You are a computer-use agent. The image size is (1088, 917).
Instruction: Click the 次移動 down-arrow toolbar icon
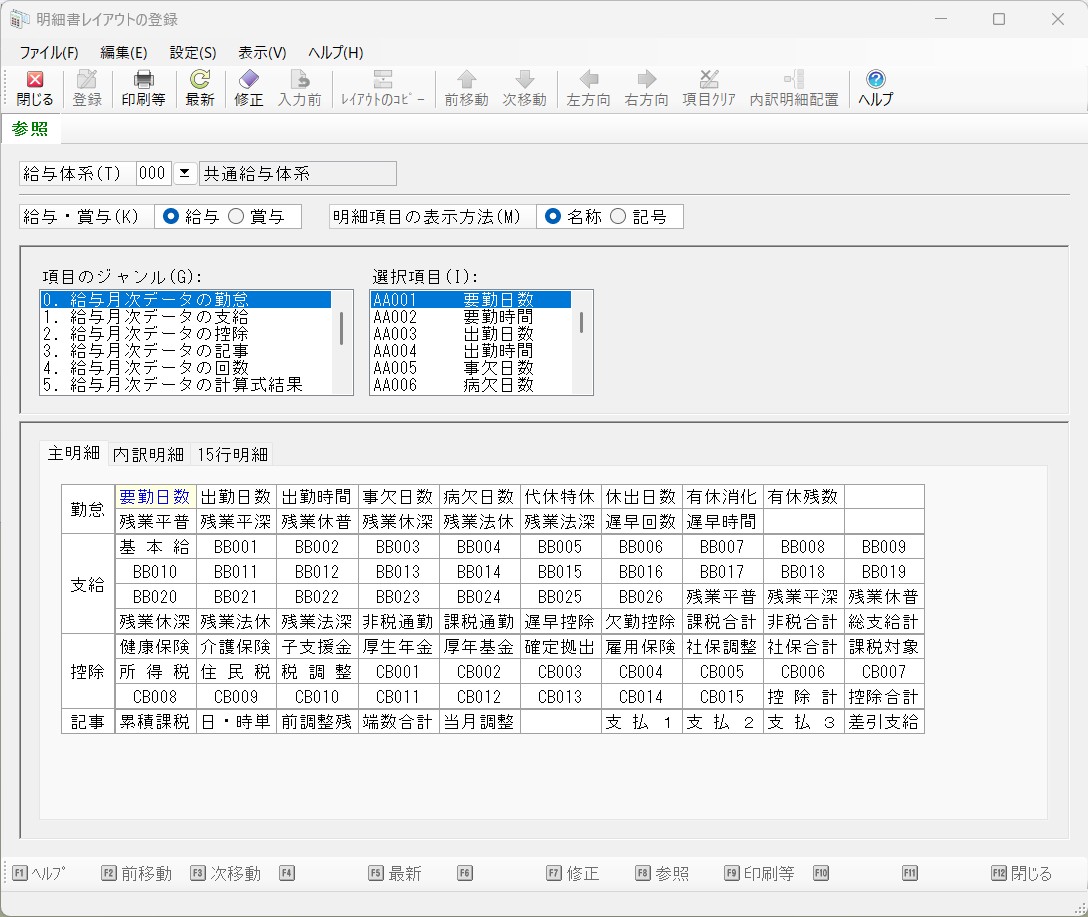[524, 80]
